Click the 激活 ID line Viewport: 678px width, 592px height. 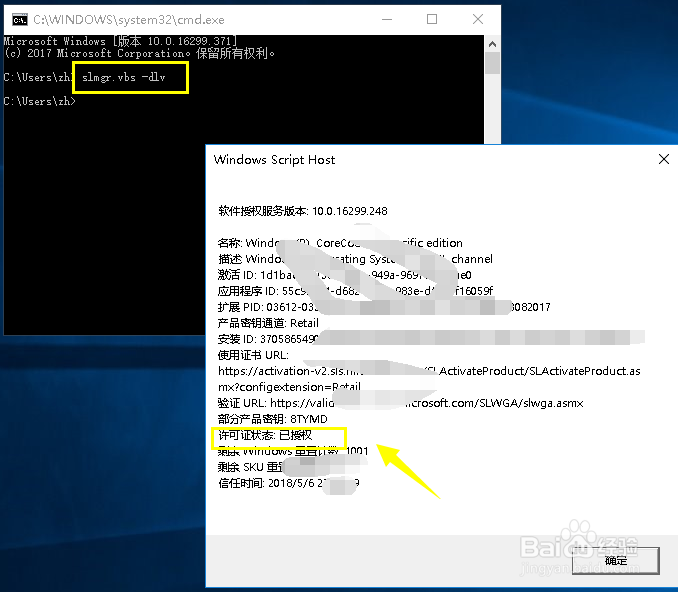pos(345,275)
